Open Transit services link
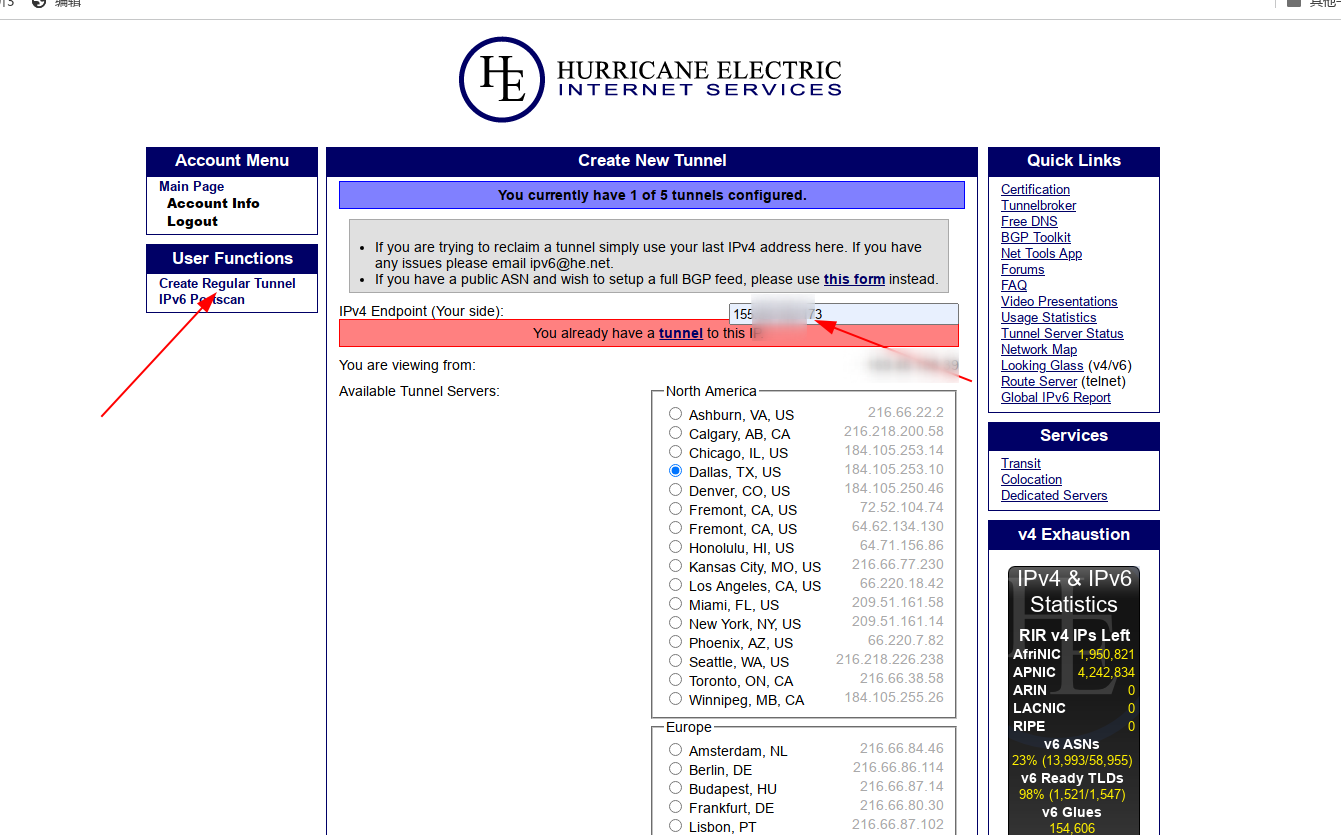Screen dimensions: 1341x835 1021,463
